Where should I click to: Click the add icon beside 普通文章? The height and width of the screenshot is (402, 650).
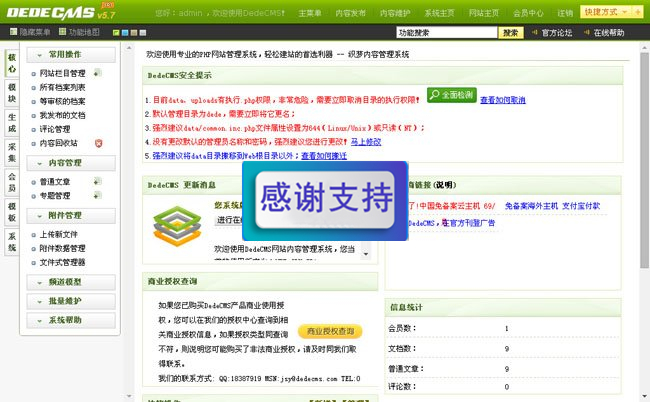(97, 181)
